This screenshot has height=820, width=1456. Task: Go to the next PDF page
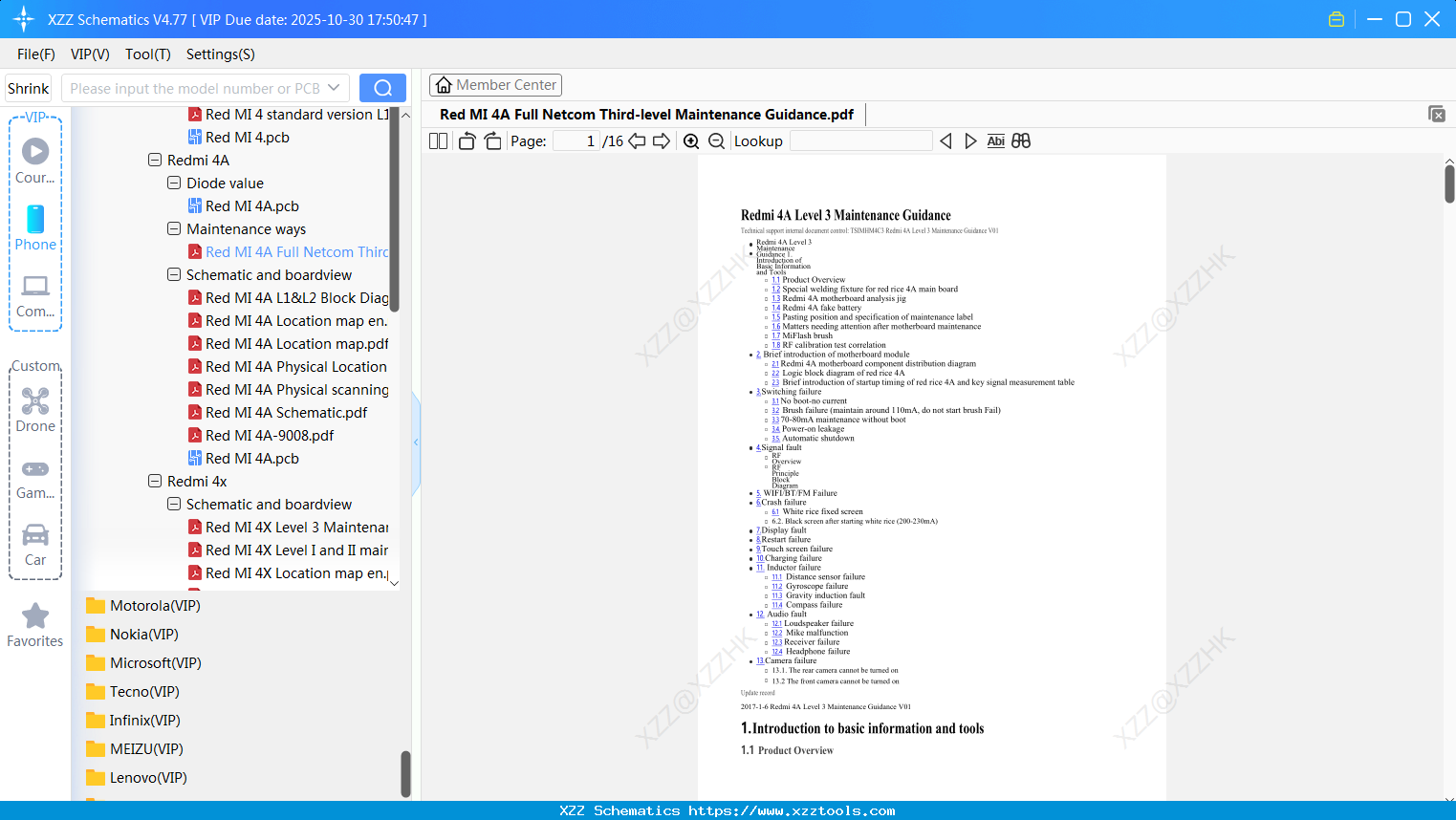tap(662, 141)
